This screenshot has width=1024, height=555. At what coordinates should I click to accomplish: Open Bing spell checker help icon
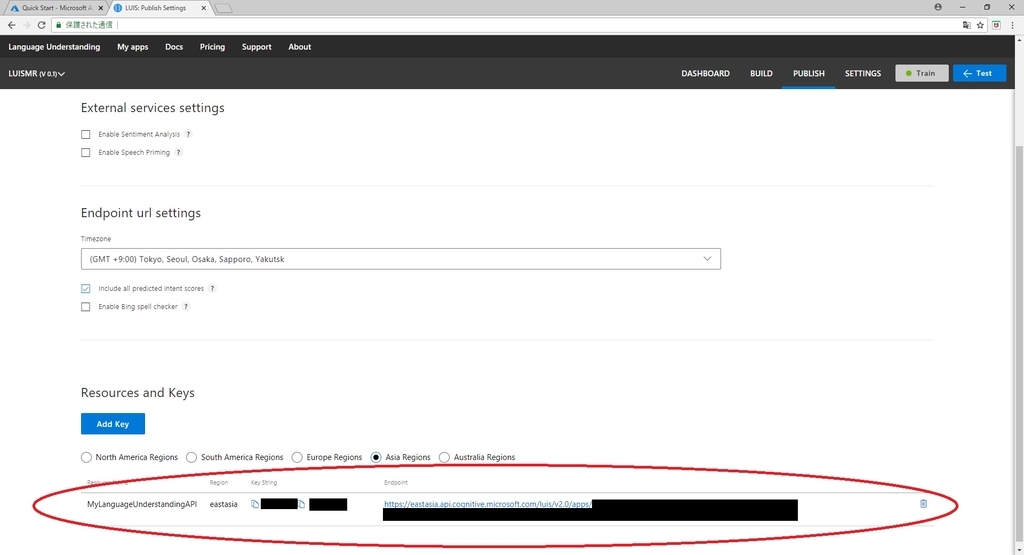click(186, 307)
